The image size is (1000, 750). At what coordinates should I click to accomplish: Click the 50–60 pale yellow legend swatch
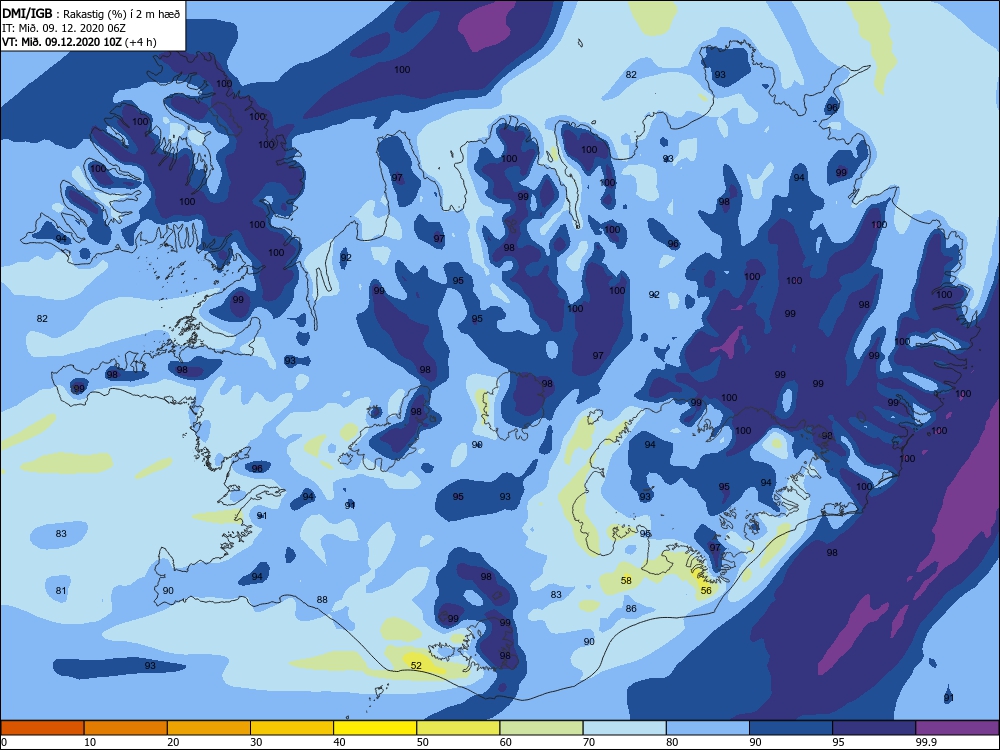(458, 728)
